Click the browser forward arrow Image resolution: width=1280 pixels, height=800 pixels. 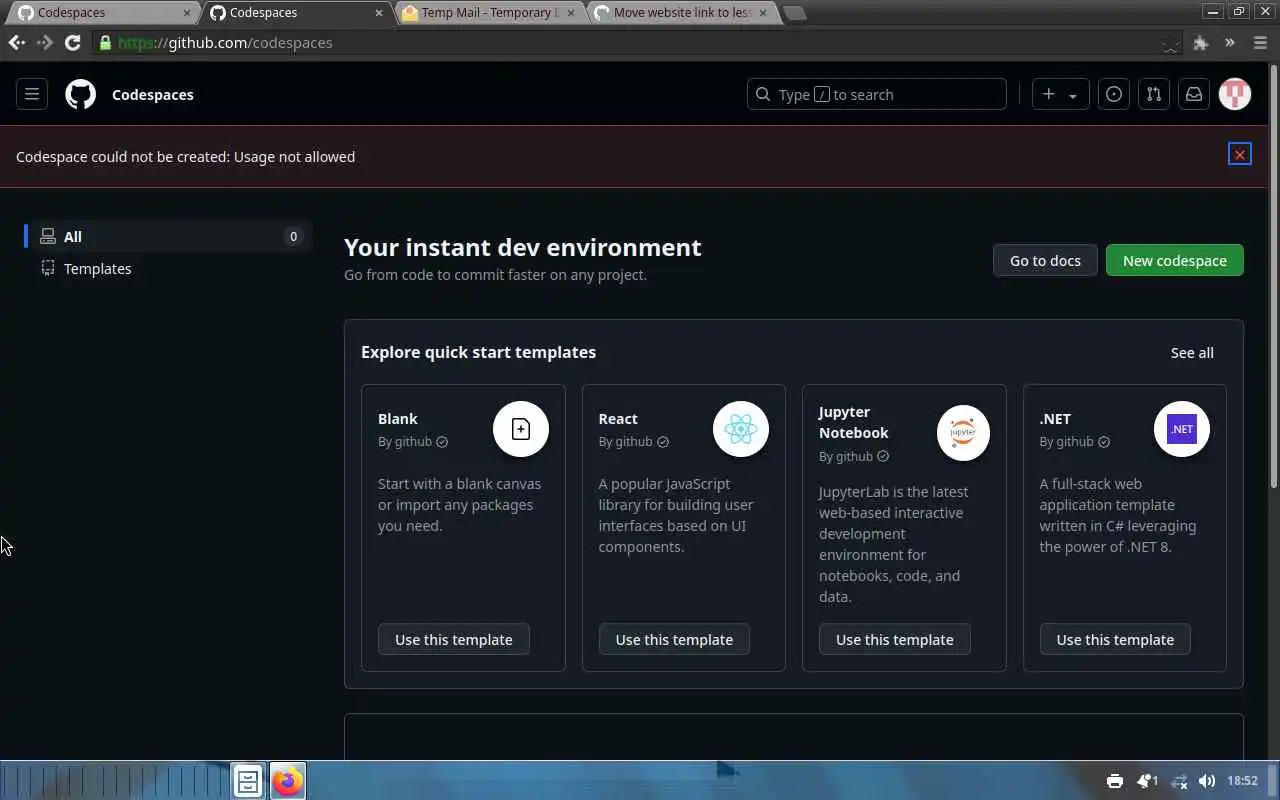[44, 42]
